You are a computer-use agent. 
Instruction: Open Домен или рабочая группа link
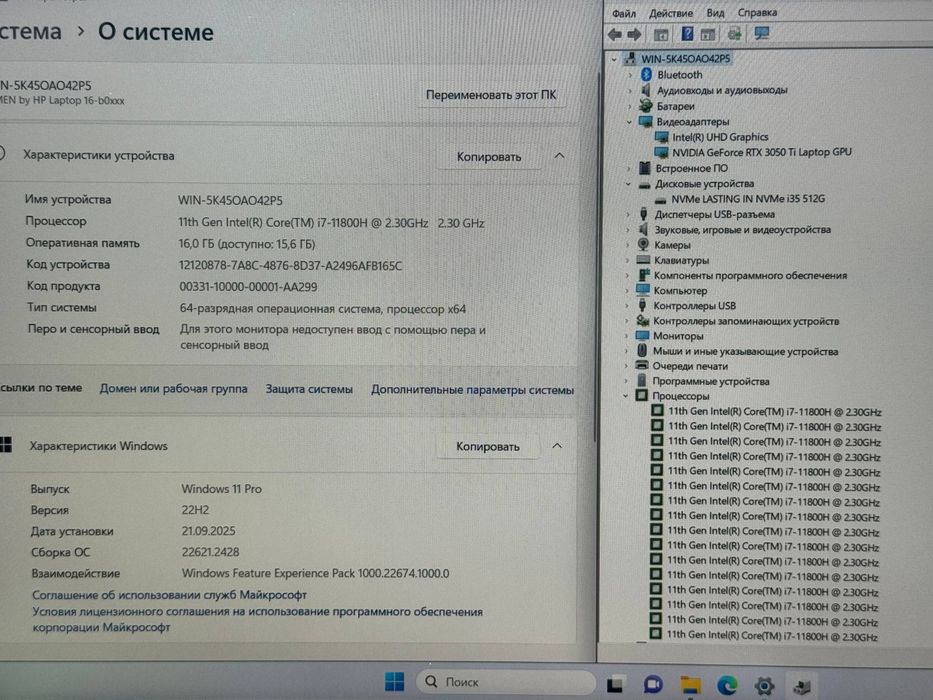173,388
